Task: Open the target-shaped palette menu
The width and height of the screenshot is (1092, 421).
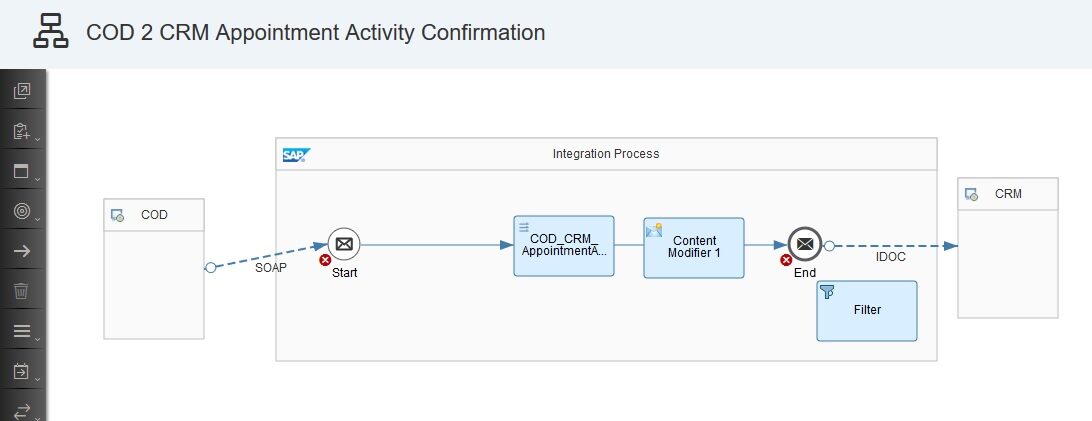Action: click(22, 211)
